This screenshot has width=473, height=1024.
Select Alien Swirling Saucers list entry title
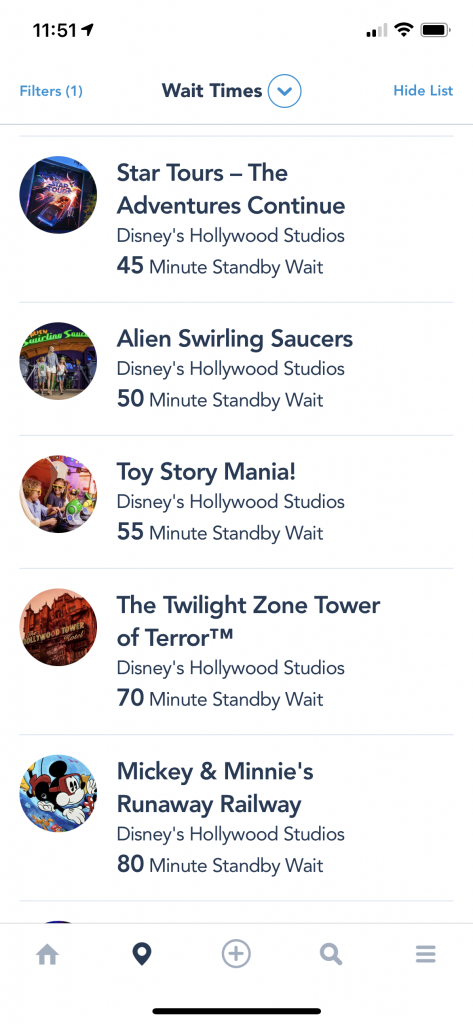point(235,339)
